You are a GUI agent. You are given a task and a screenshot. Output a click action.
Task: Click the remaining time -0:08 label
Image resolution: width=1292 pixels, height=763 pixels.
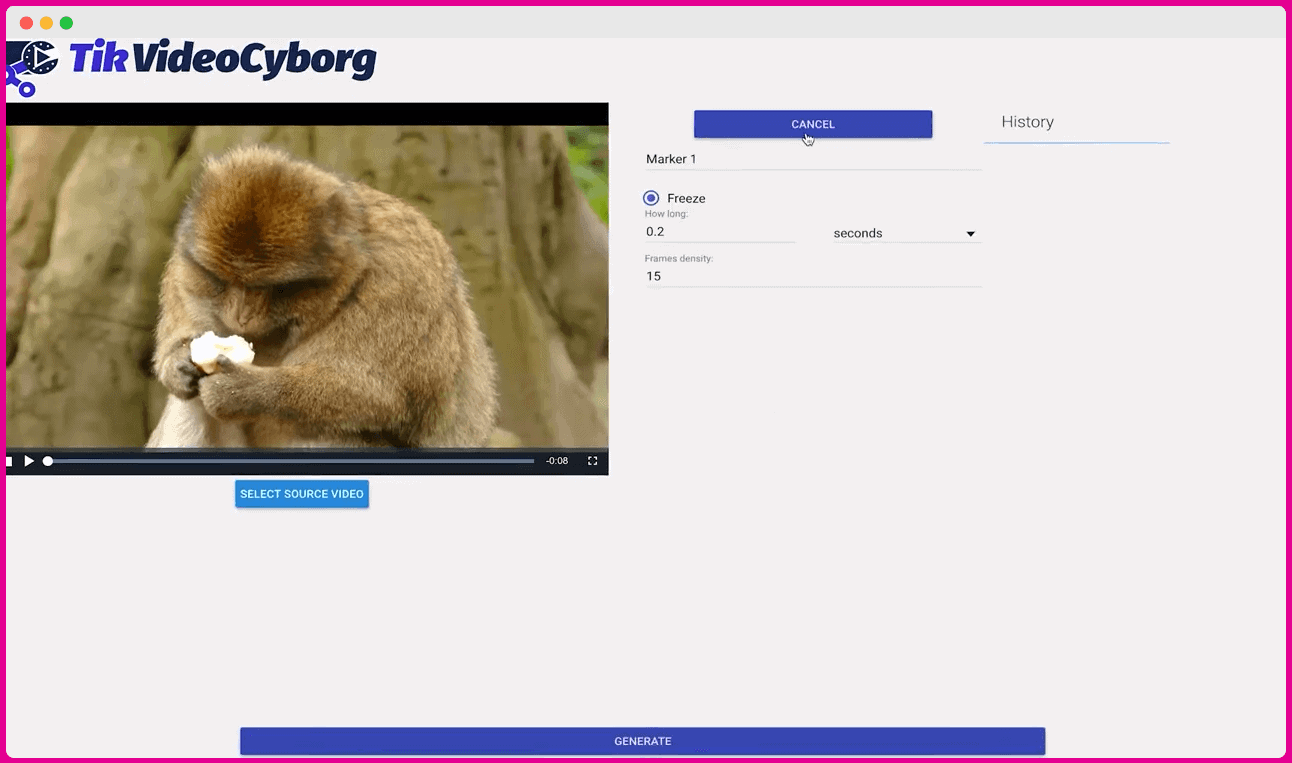pos(557,461)
